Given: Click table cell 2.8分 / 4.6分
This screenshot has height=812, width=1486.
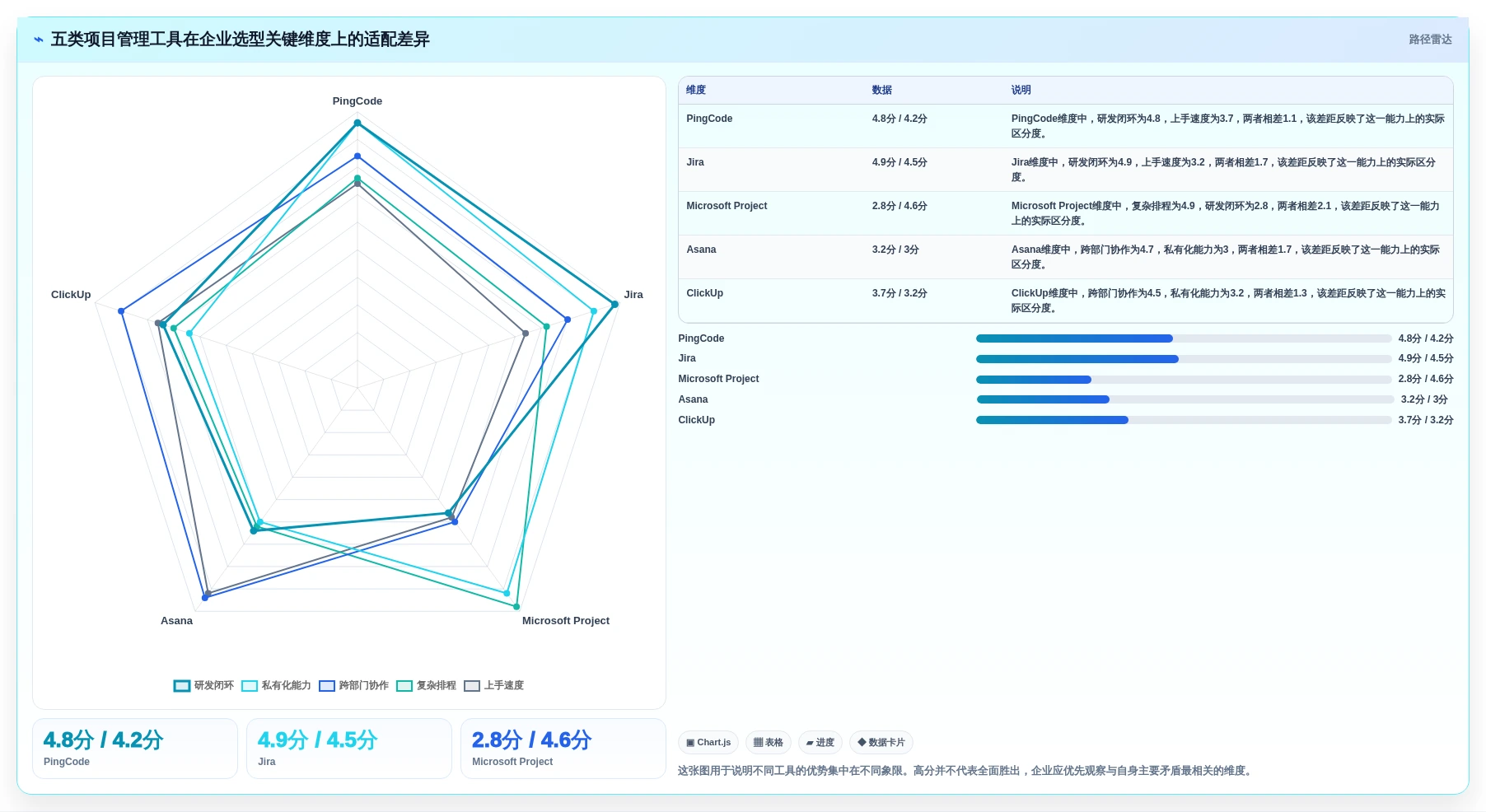Looking at the screenshot, I should (900, 206).
